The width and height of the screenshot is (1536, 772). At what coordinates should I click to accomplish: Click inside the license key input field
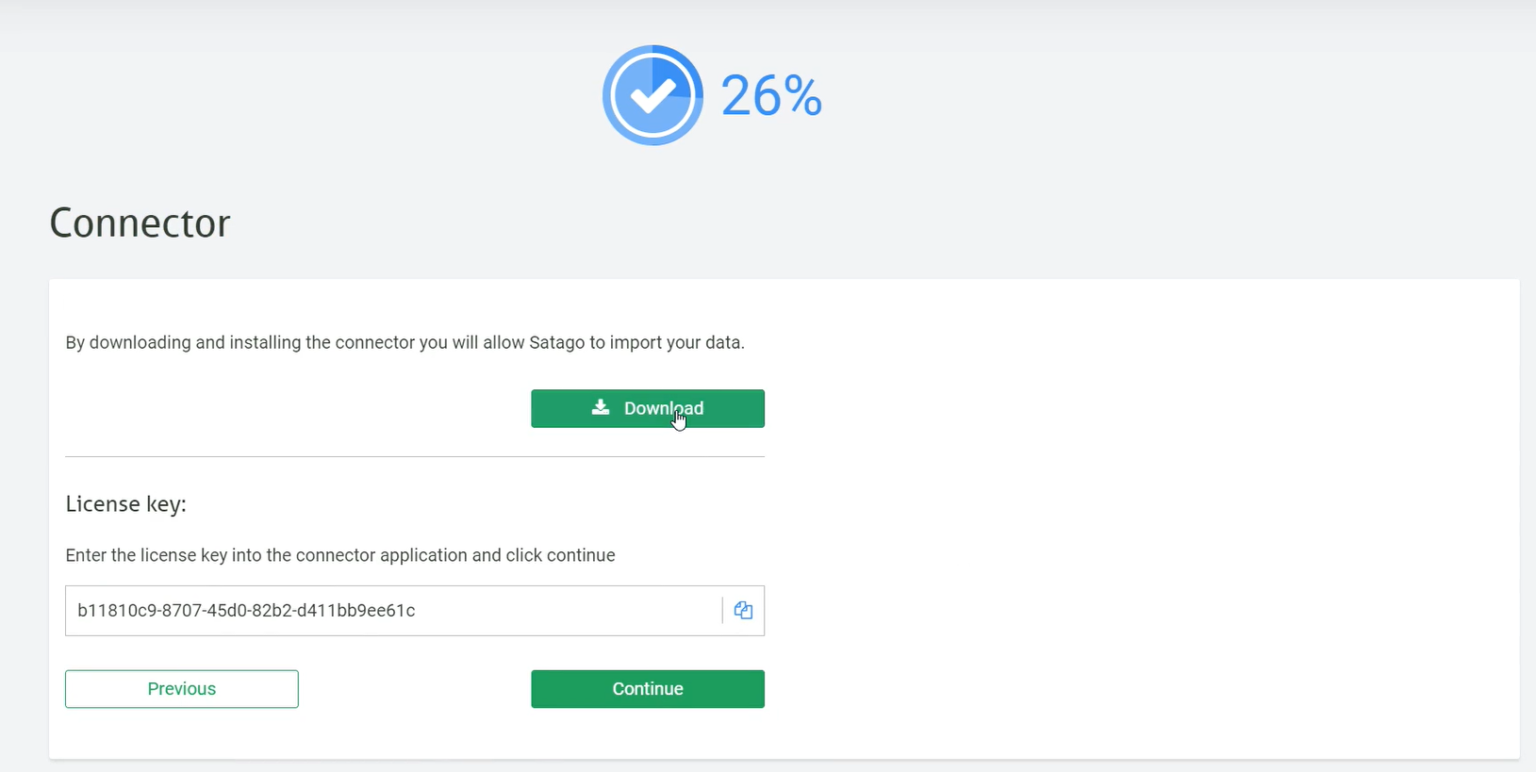560,610
